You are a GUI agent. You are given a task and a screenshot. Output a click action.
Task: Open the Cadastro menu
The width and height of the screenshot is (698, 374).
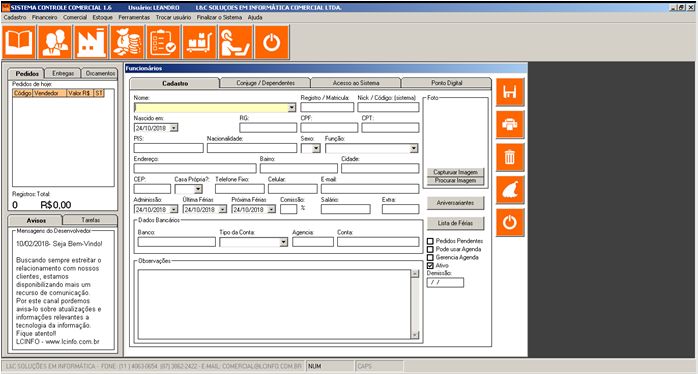point(15,17)
